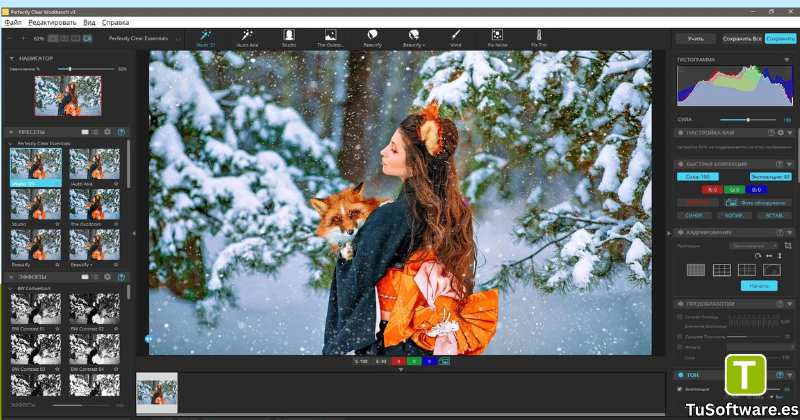Viewport: 800px width, 420px height.
Task: Collapse the Effects panel triangle
Action: point(11,277)
